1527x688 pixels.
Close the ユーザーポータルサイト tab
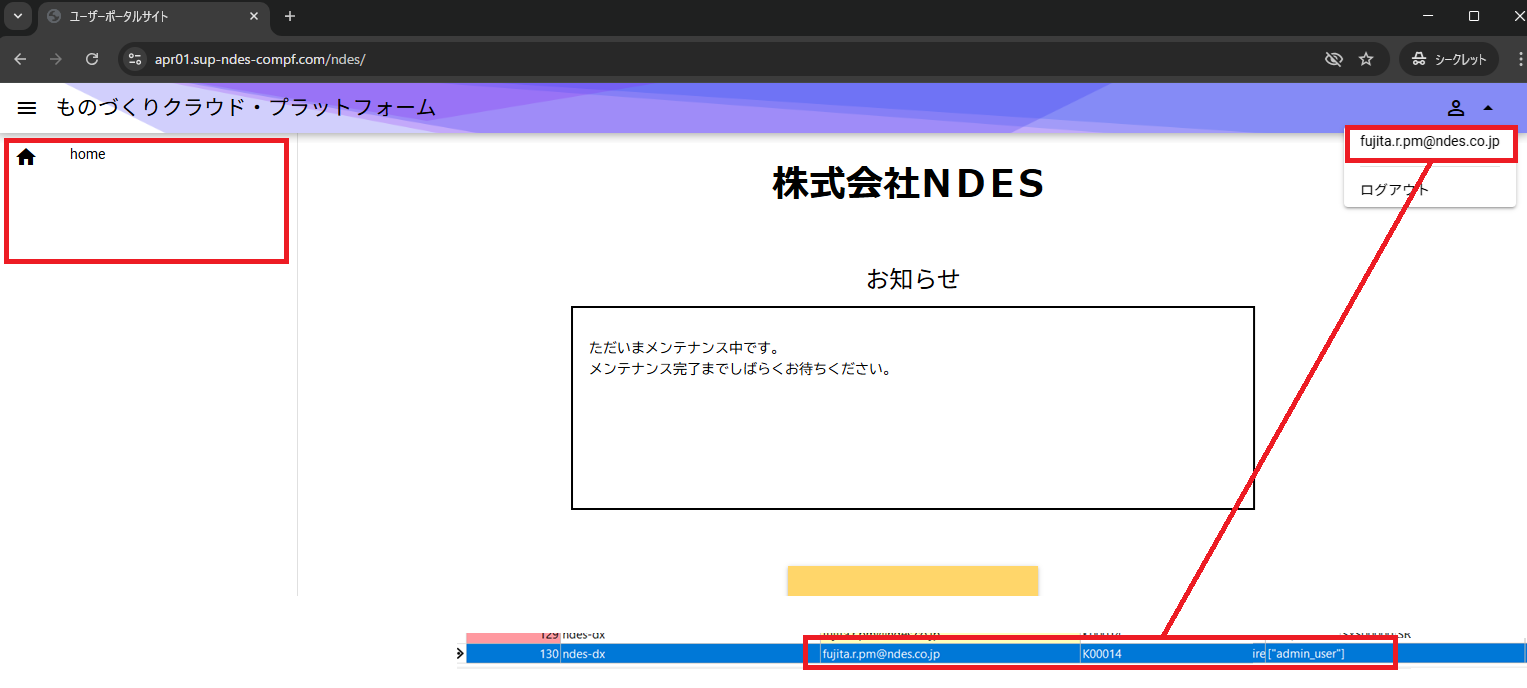click(254, 16)
